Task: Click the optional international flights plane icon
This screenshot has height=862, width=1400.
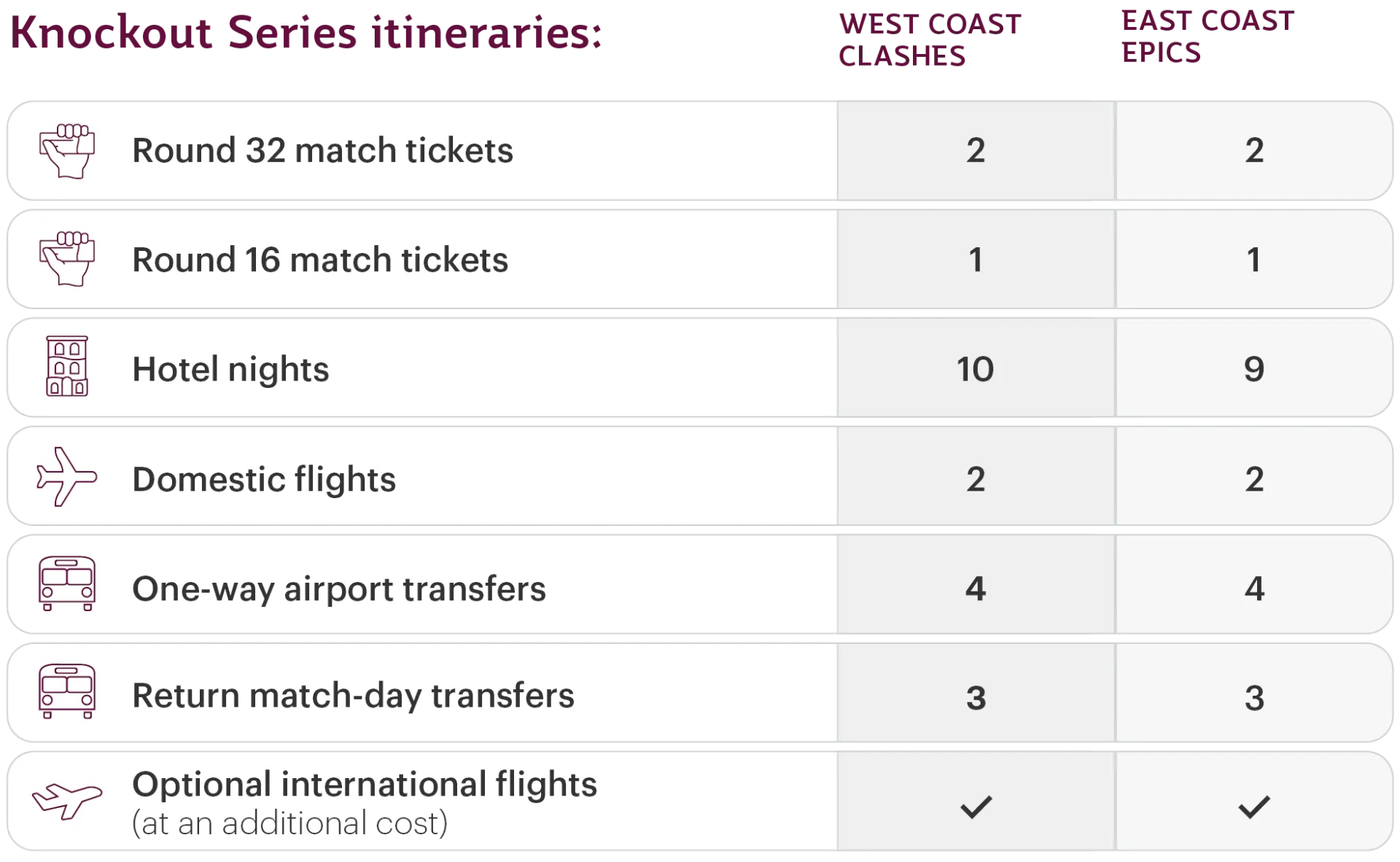Action: [67, 800]
